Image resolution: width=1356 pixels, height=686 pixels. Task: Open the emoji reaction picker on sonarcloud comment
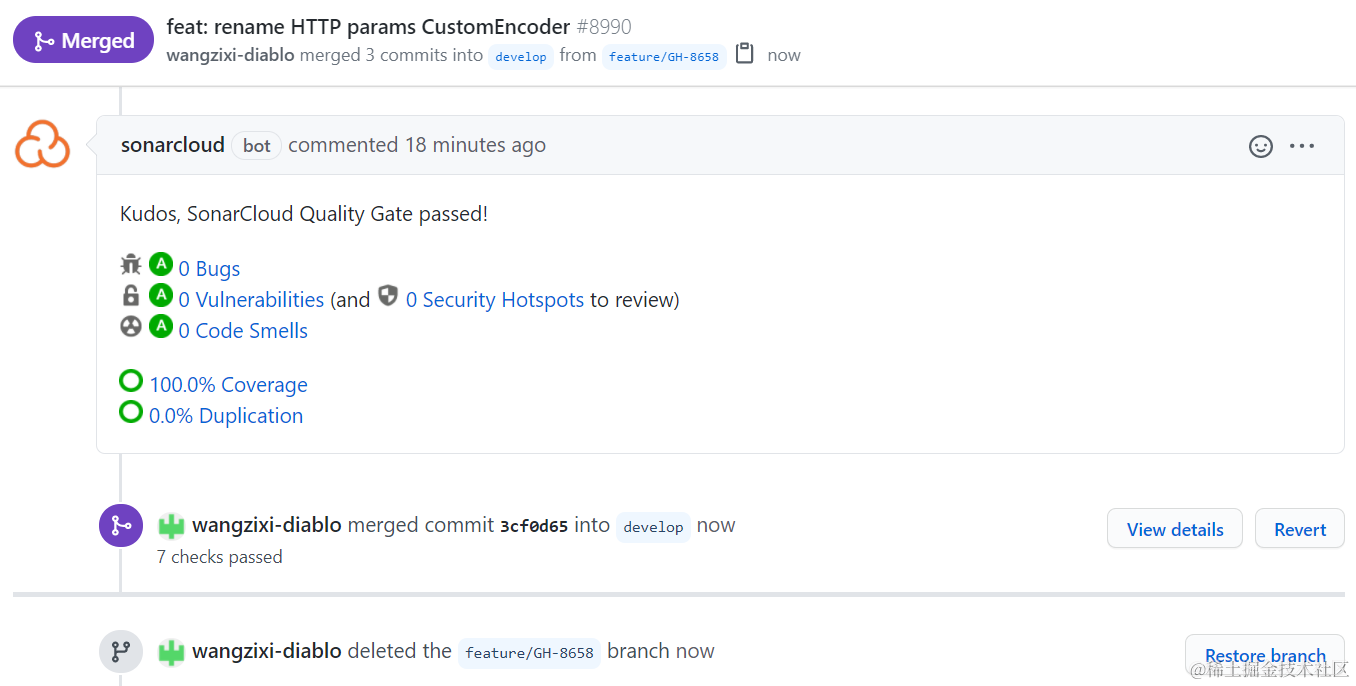coord(1260,146)
